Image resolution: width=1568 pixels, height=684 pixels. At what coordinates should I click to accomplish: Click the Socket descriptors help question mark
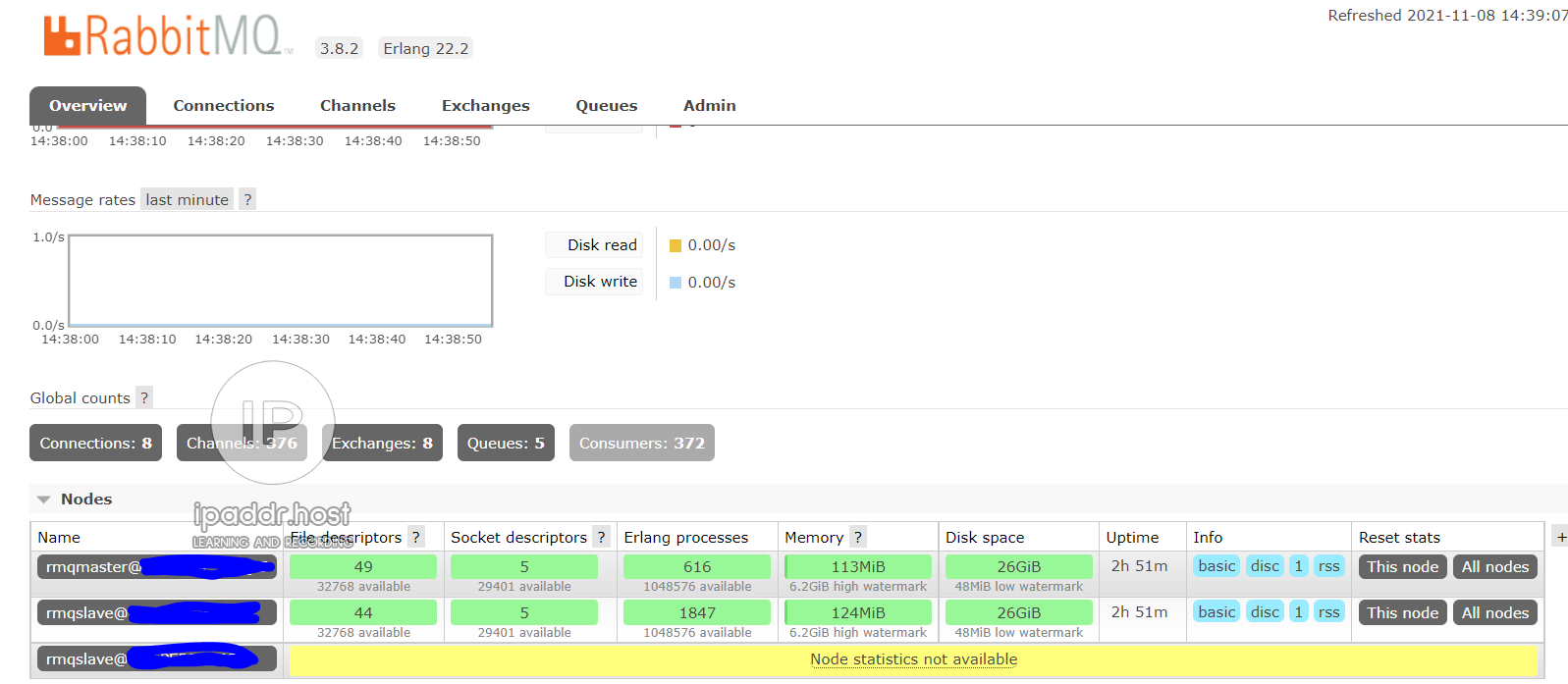[601, 537]
